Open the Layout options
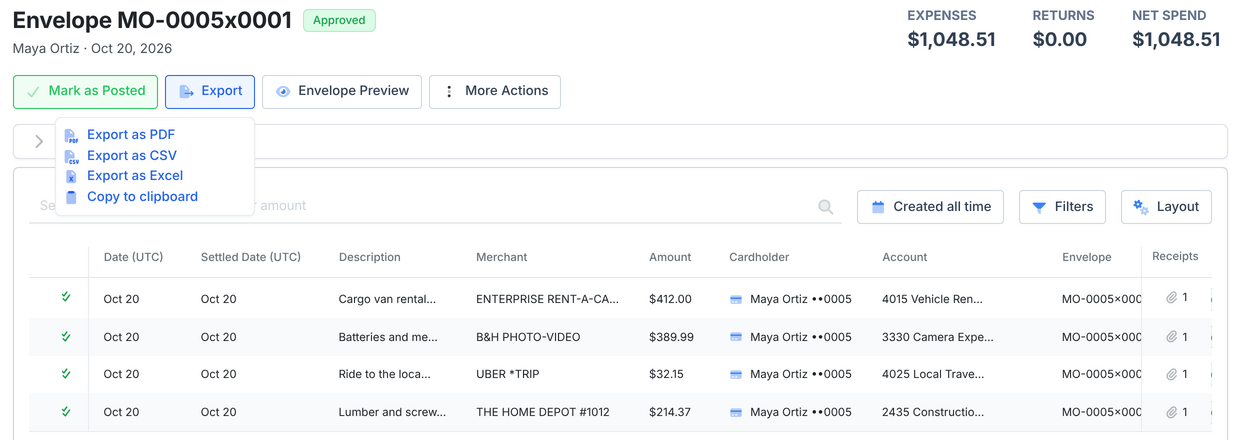This screenshot has width=1242, height=440. 1166,207
